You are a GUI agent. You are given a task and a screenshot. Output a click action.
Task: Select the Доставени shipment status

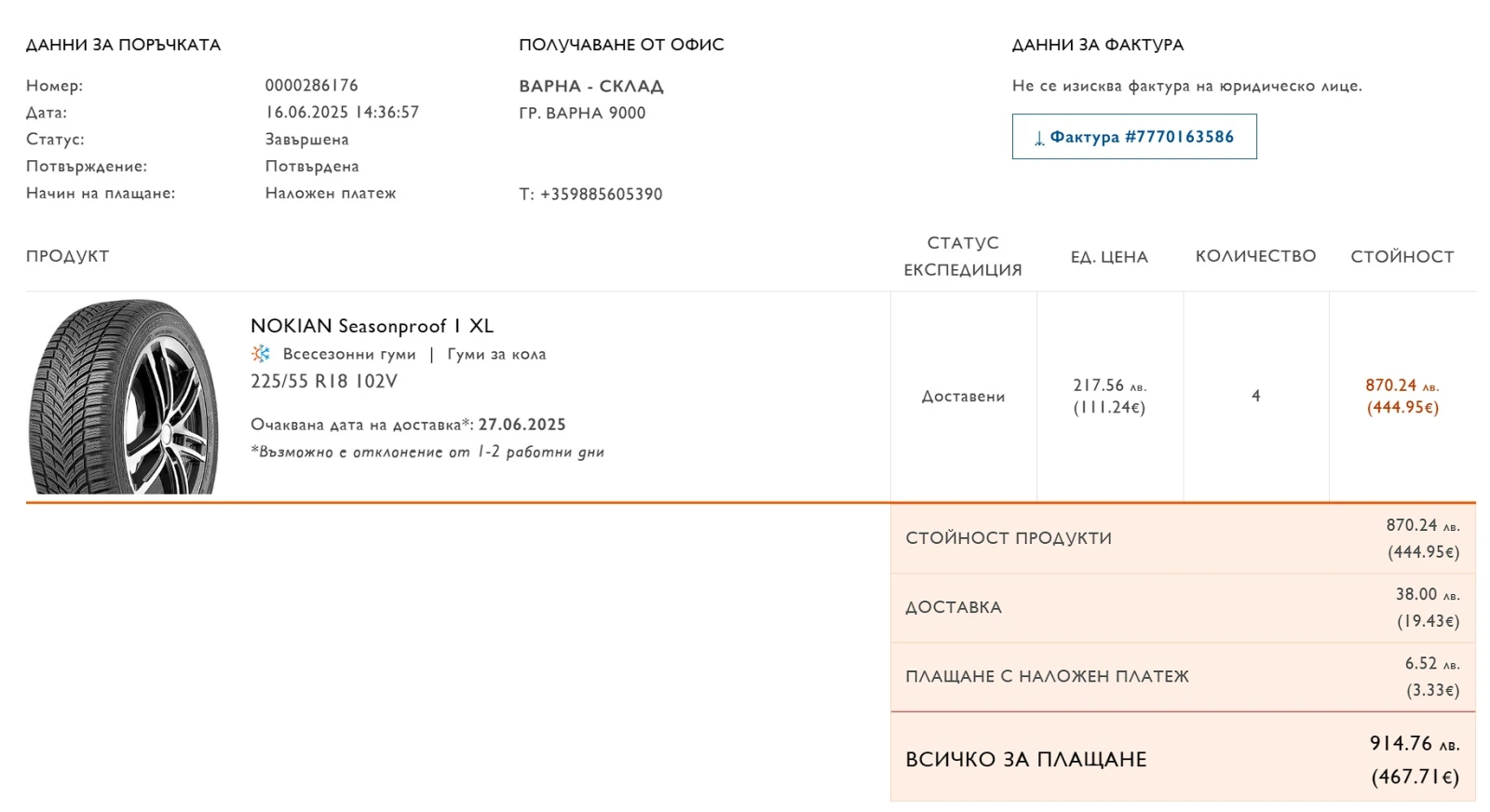(963, 396)
